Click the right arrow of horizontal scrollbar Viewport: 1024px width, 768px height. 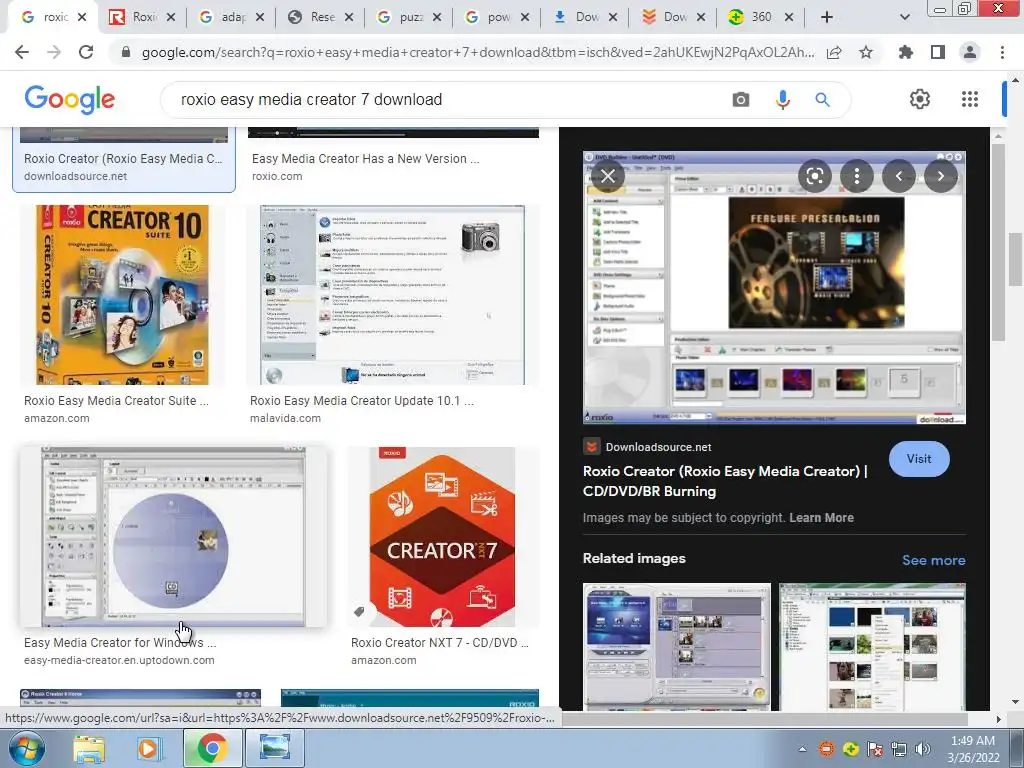[998, 719]
